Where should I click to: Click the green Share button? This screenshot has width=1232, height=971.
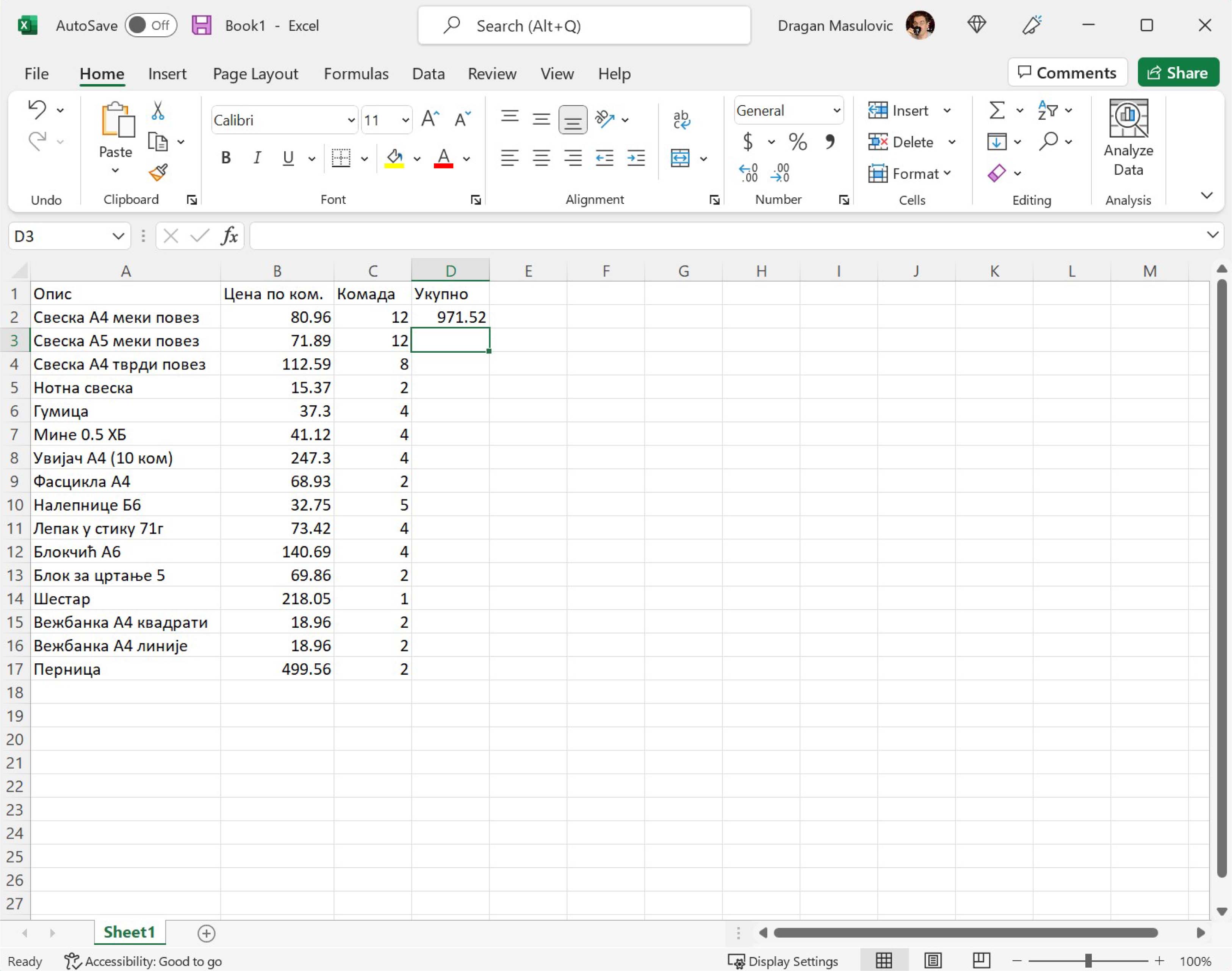[x=1178, y=73]
